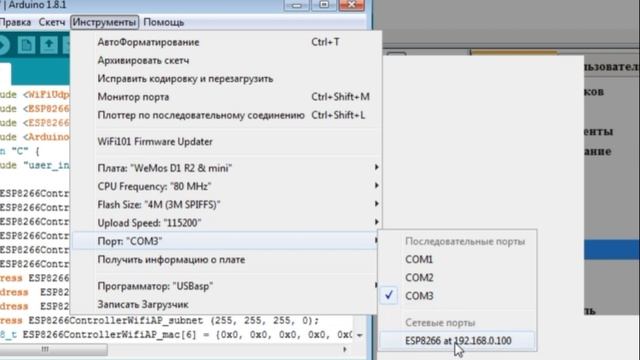Click the New sketch toolbar icon
640x360 pixels.
(x=26, y=44)
